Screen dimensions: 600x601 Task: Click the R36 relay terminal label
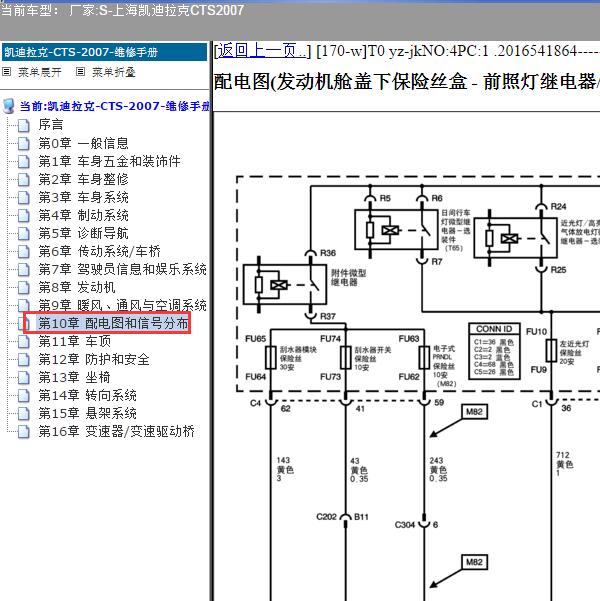328,253
